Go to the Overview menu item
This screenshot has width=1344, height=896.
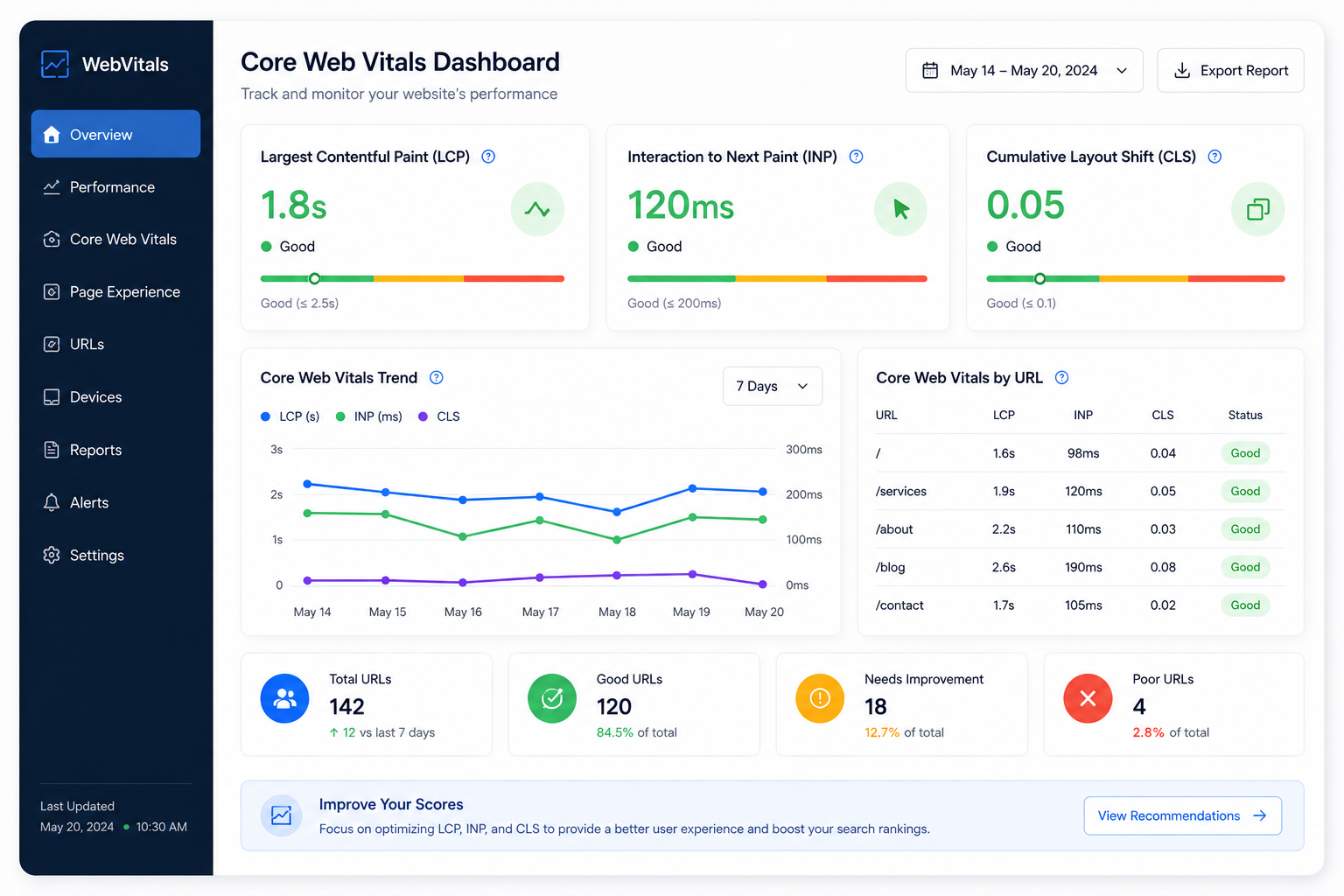(115, 134)
